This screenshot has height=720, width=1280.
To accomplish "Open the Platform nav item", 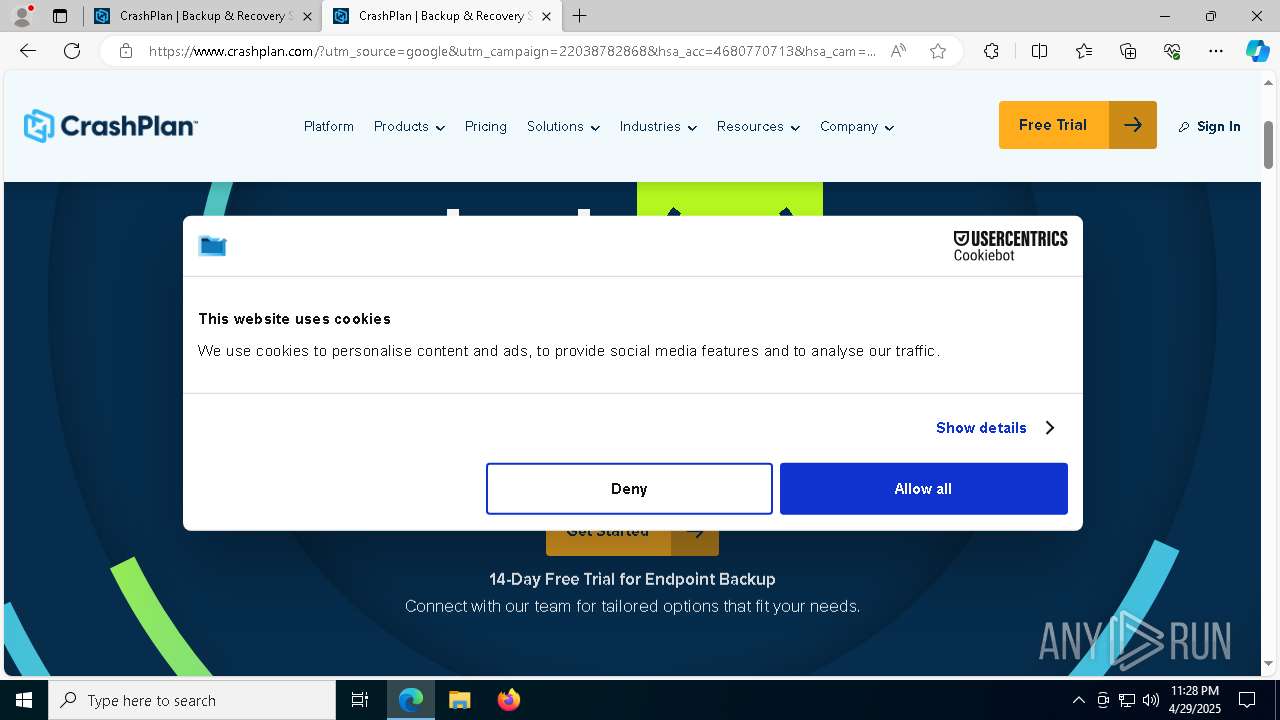I will pyautogui.click(x=329, y=126).
